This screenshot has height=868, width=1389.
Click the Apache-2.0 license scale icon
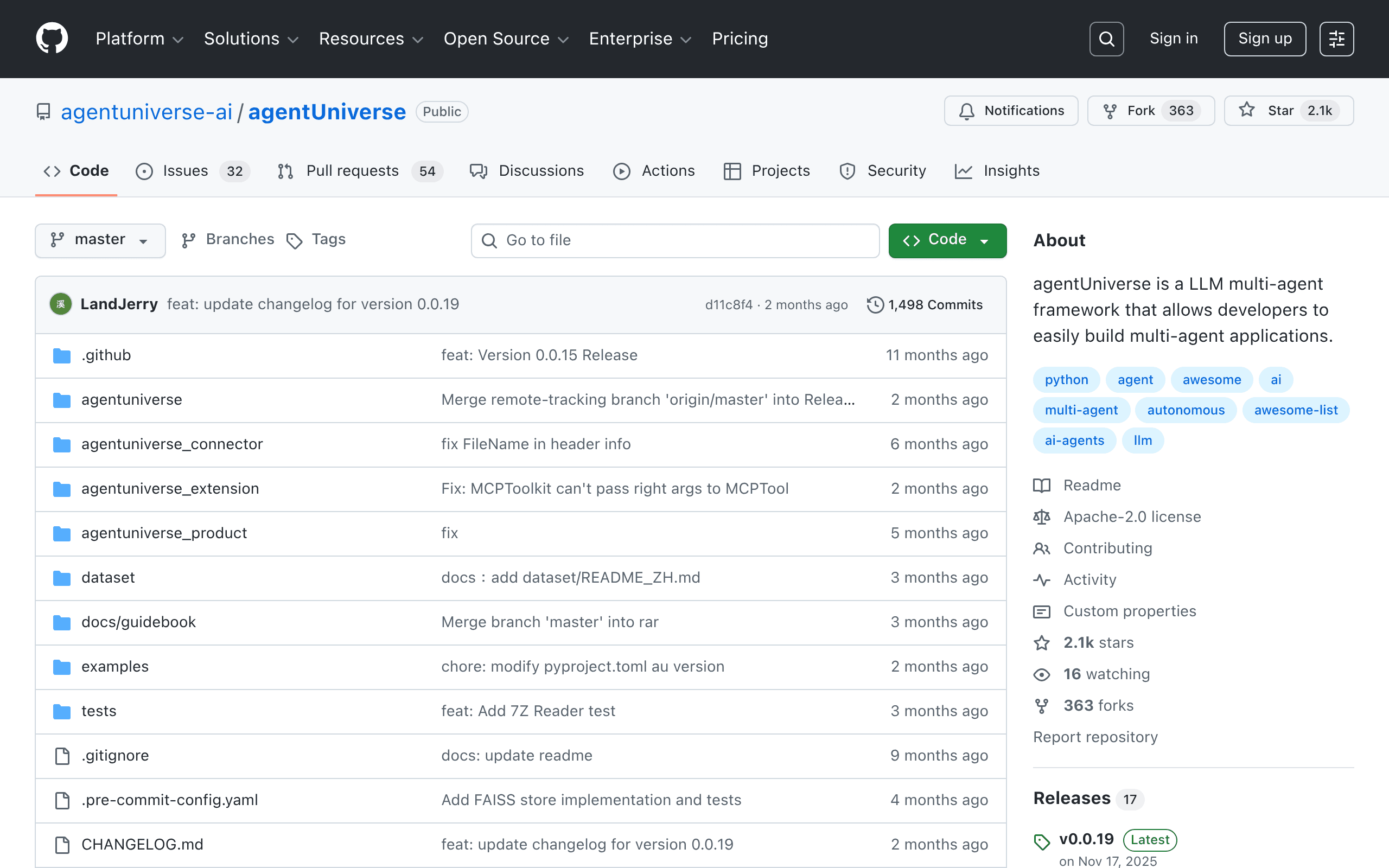pyautogui.click(x=1042, y=517)
